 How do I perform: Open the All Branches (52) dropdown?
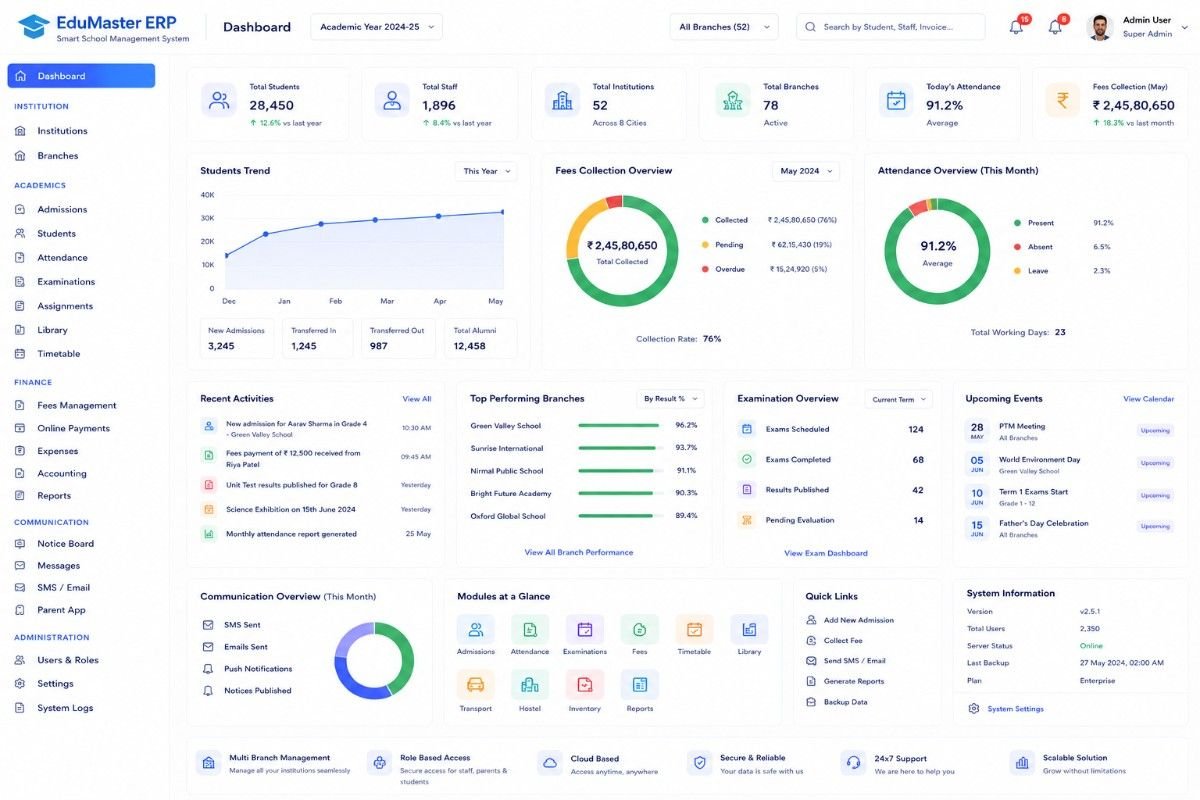tap(724, 27)
